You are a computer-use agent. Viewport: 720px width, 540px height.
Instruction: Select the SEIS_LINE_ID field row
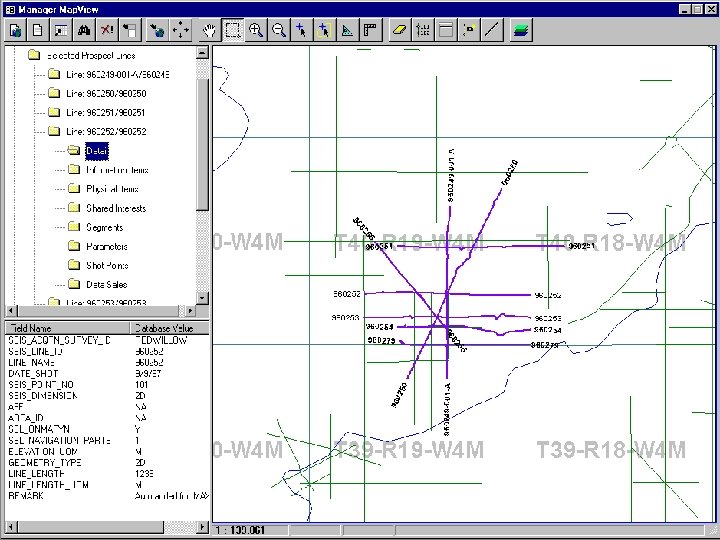[x=107, y=352]
